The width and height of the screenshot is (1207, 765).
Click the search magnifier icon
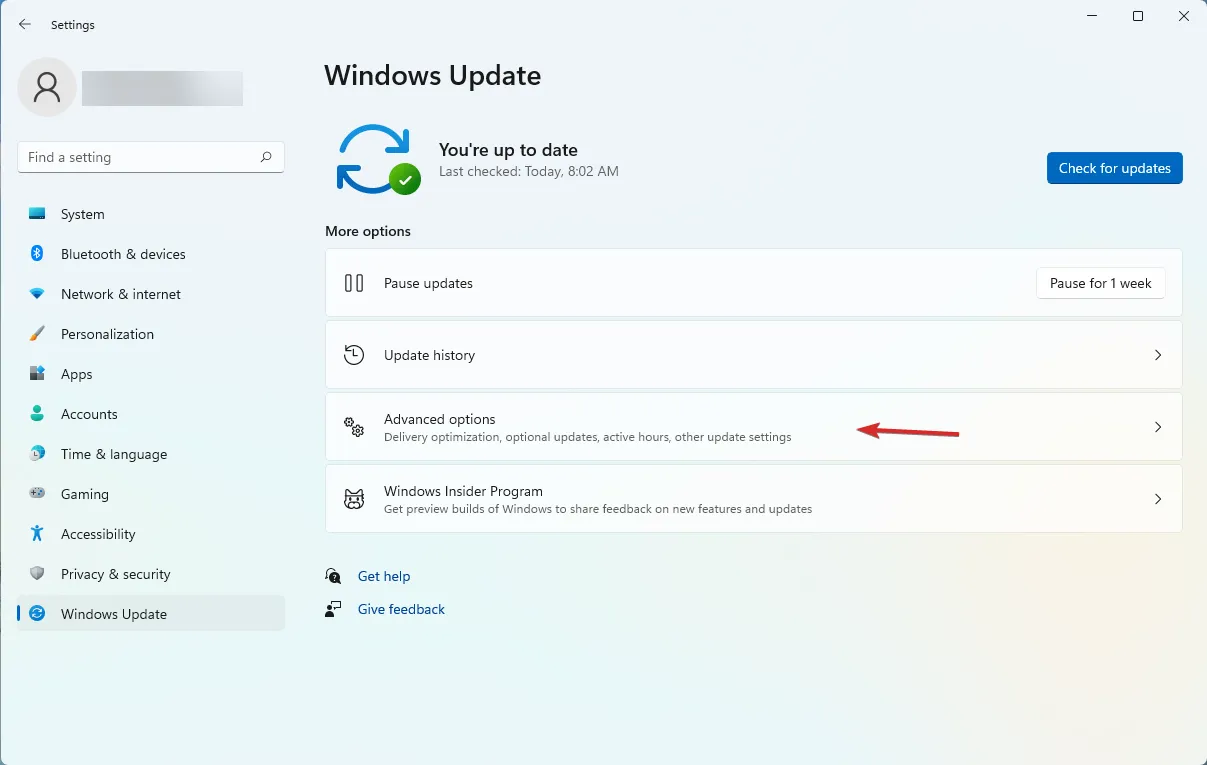(x=266, y=157)
